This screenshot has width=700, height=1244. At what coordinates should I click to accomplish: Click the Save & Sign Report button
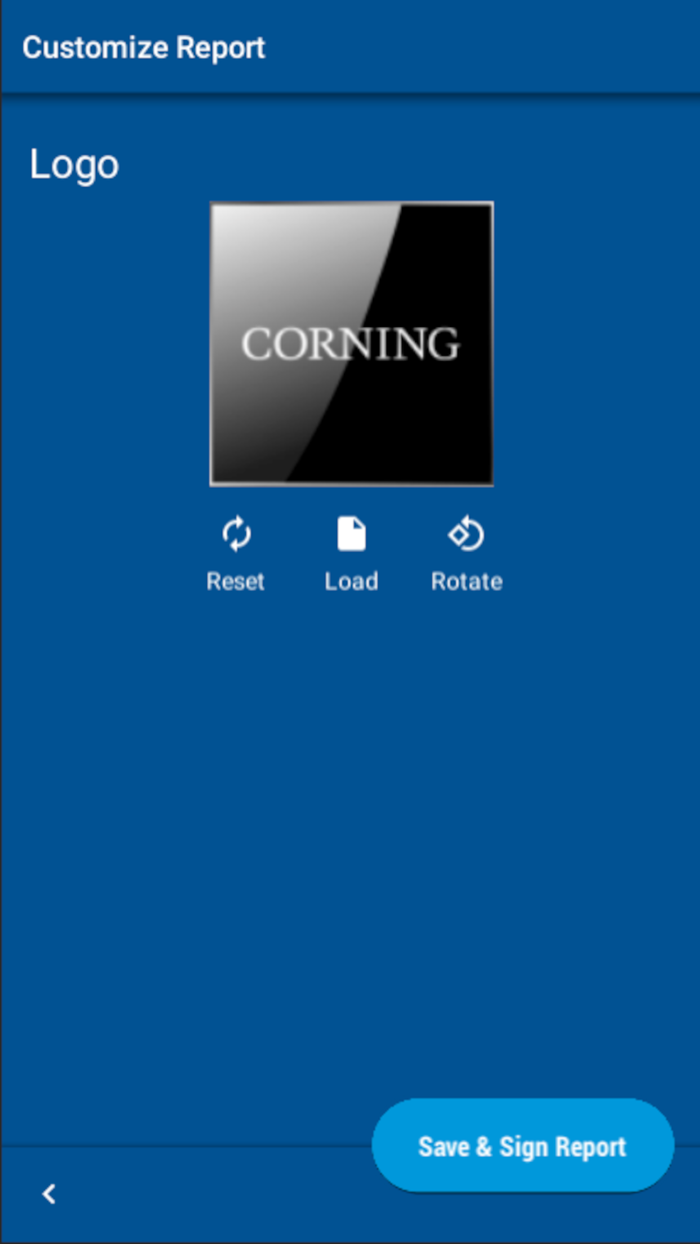pos(523,1146)
